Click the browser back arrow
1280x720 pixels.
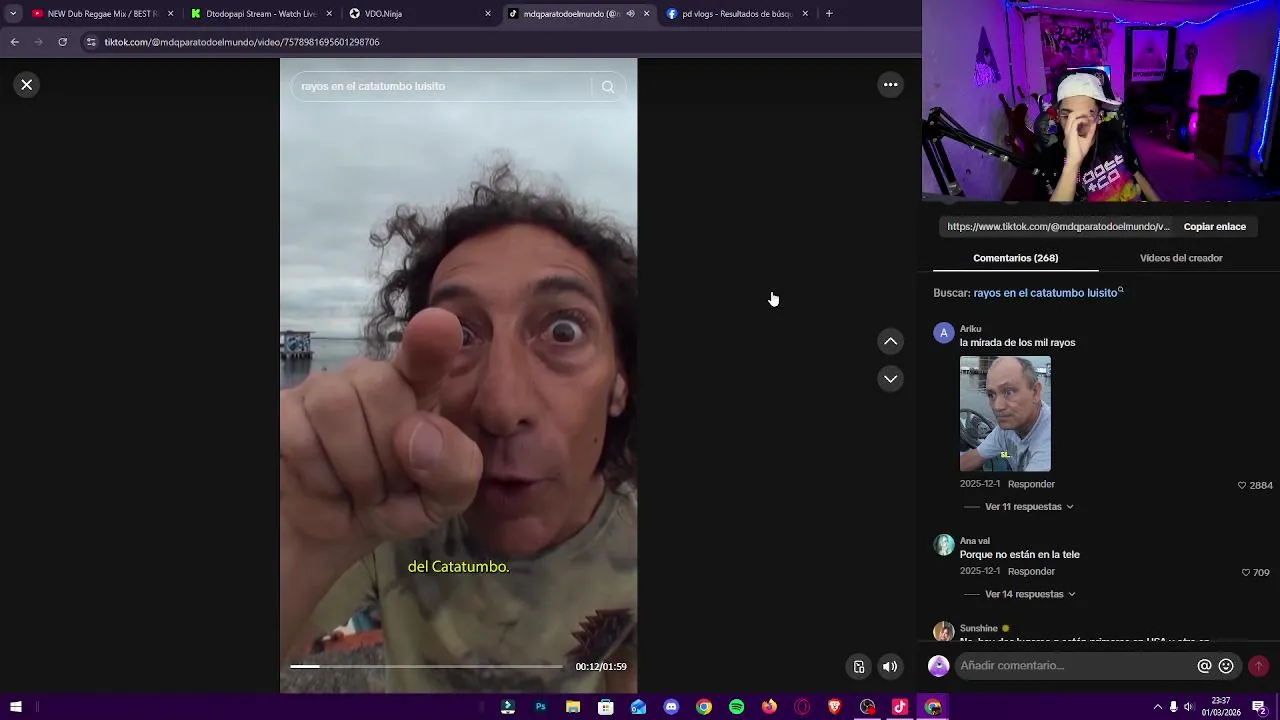(x=14, y=42)
